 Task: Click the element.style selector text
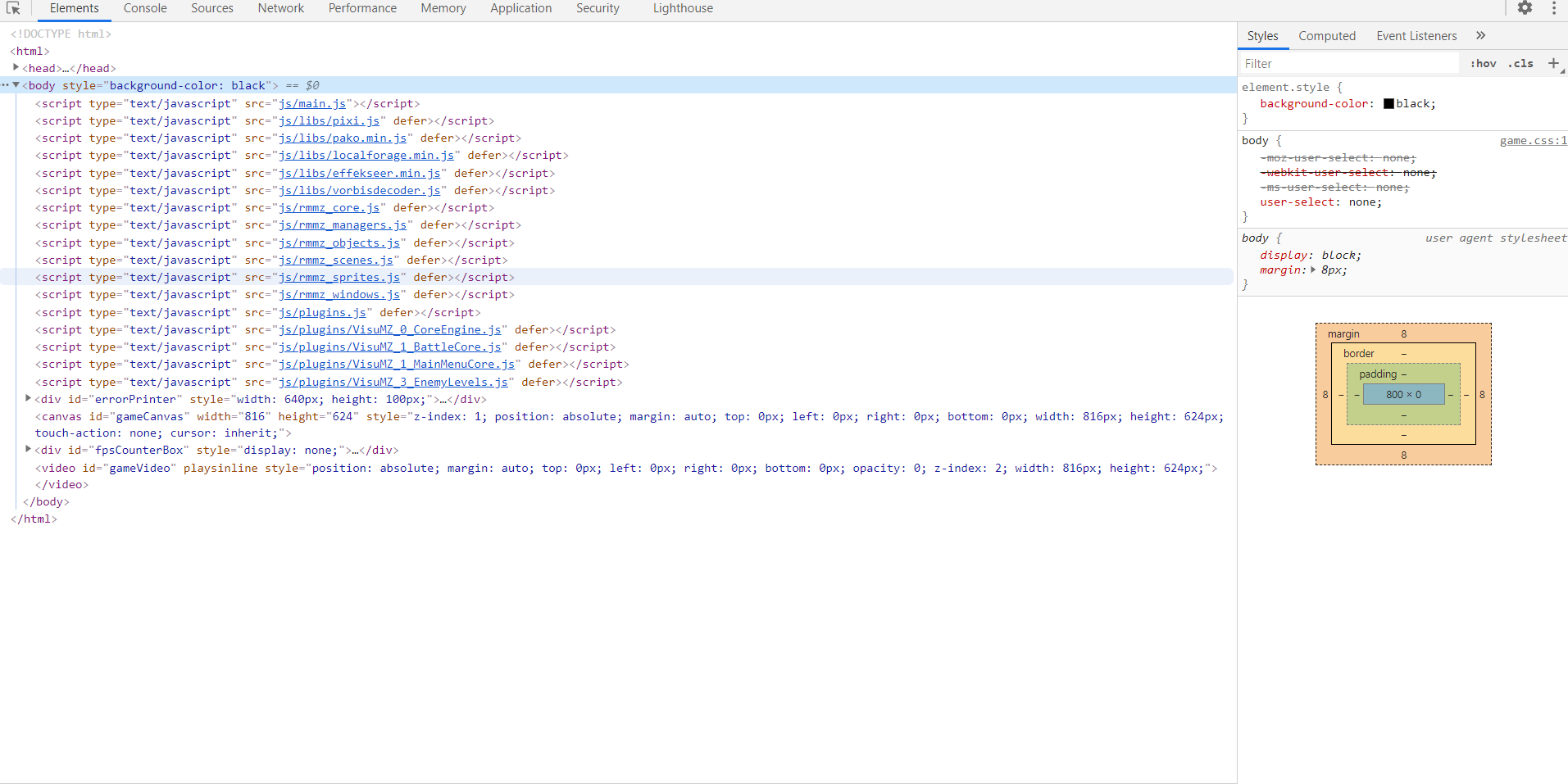(x=1285, y=87)
